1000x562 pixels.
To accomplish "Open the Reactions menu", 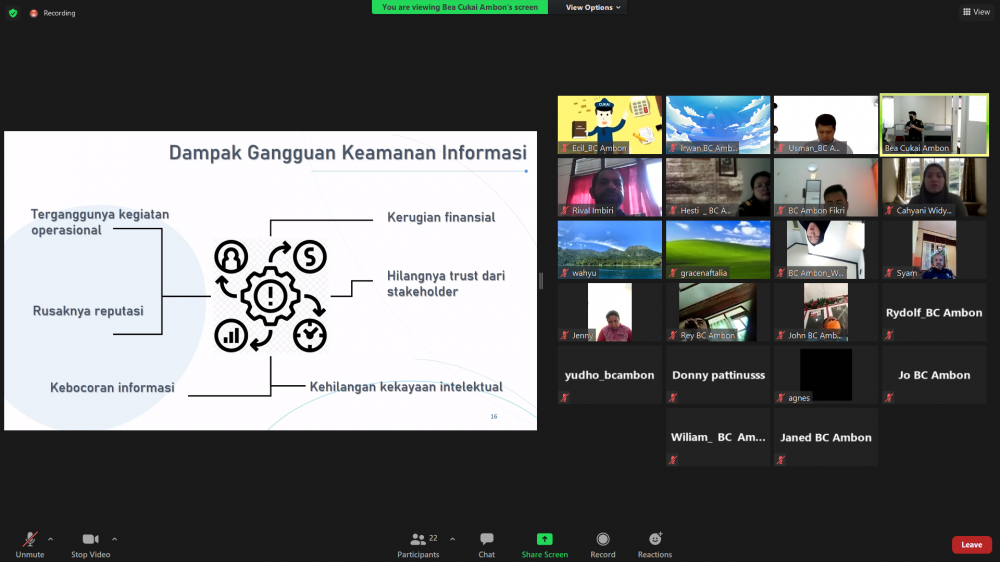I will 655,540.
